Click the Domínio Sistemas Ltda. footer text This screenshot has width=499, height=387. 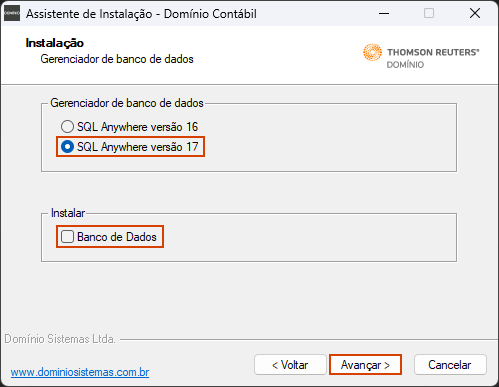(60, 339)
